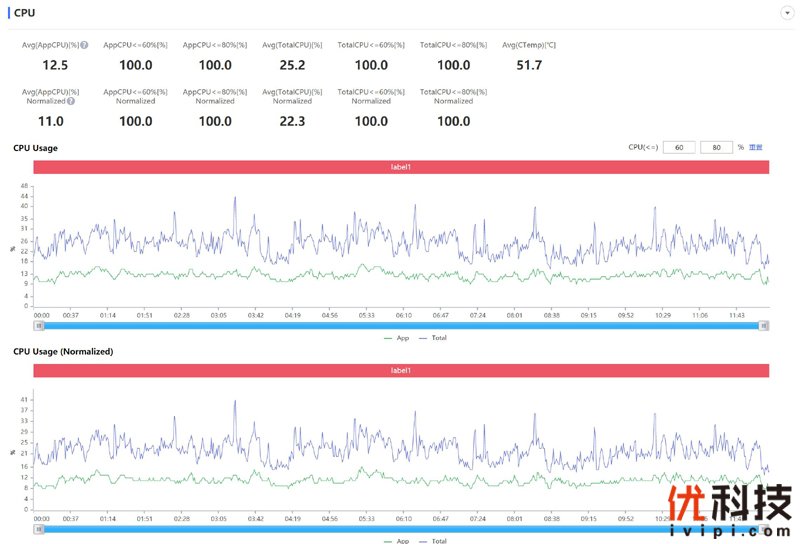The width and height of the screenshot is (800, 544).
Task: Toggle the Total series in the CPU Usage legend
Action: tap(432, 338)
